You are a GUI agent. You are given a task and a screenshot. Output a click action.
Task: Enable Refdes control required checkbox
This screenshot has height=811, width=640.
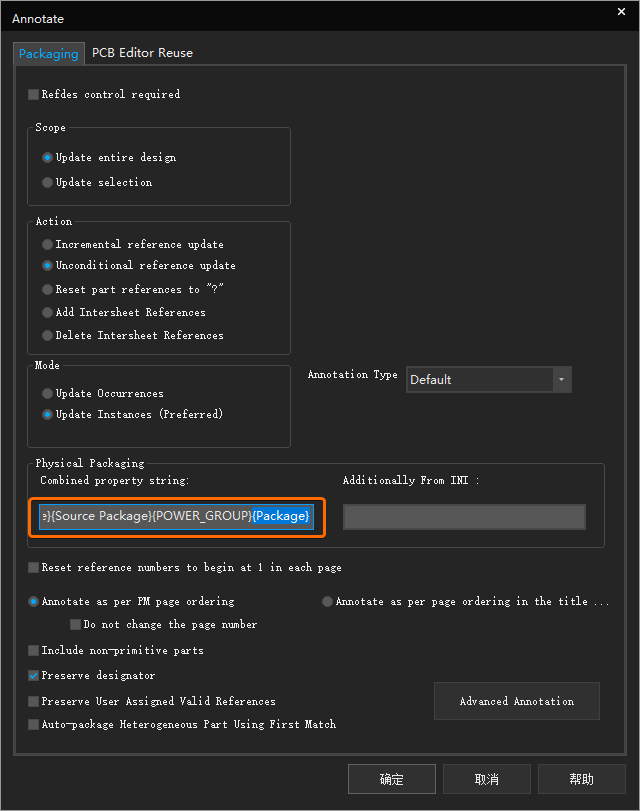coord(34,95)
